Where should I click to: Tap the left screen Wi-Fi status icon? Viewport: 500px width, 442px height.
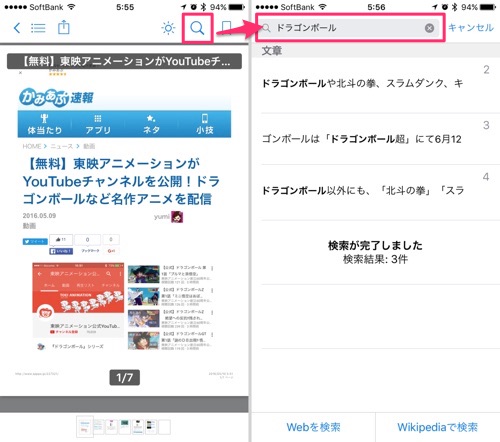coord(71,7)
